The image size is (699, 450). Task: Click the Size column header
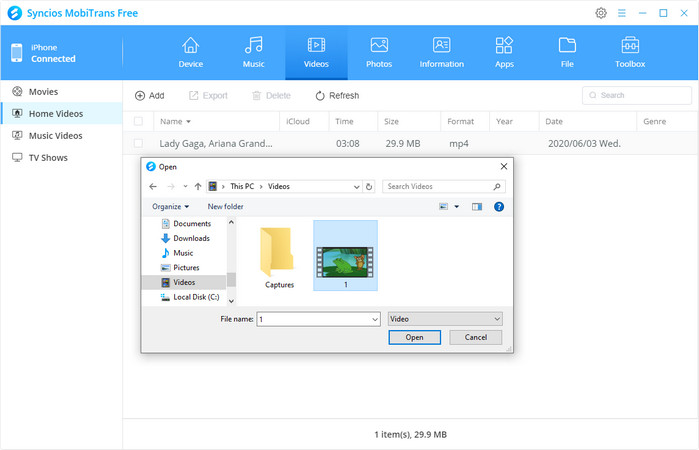point(409,121)
